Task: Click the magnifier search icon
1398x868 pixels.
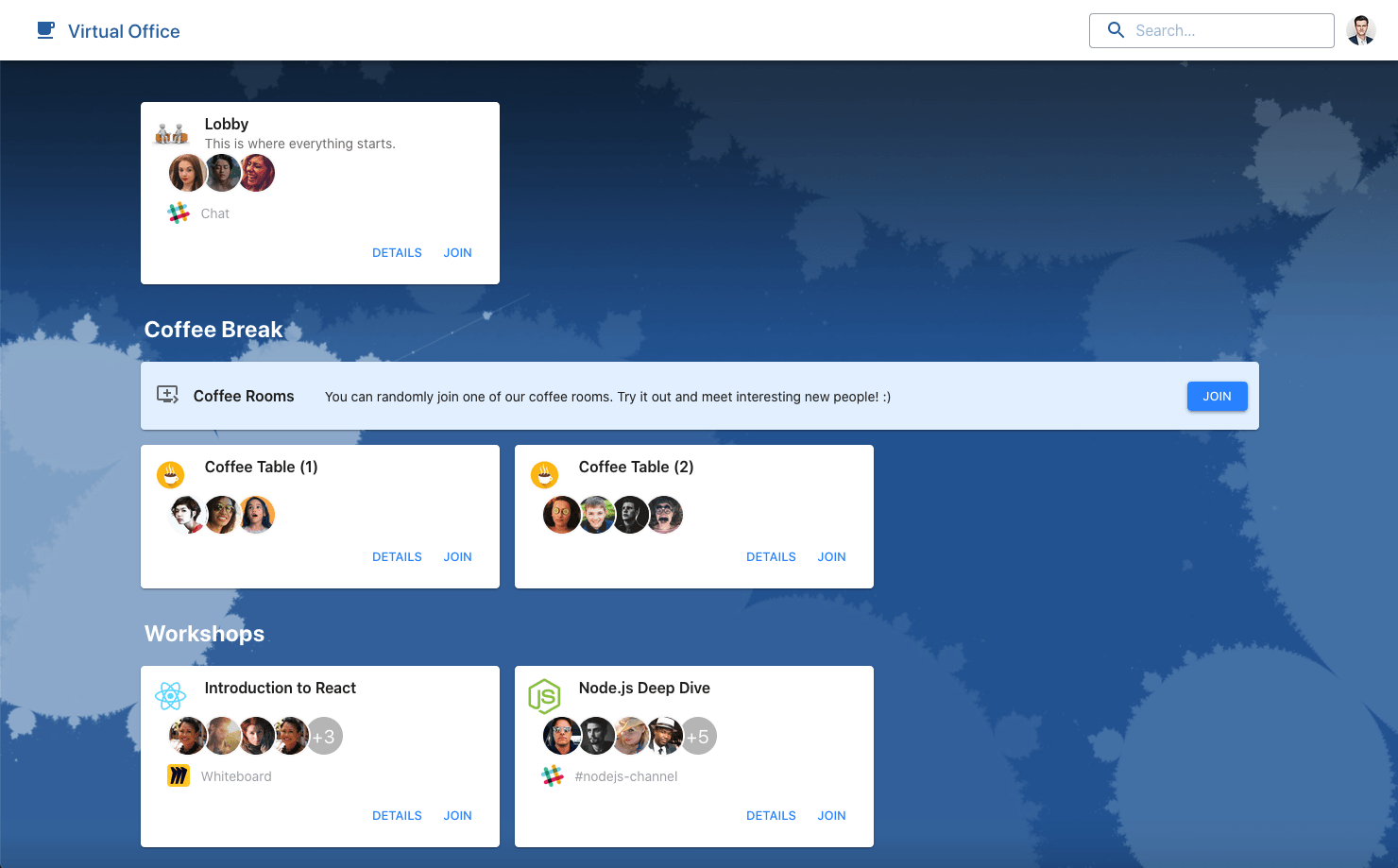Action: (x=1116, y=30)
